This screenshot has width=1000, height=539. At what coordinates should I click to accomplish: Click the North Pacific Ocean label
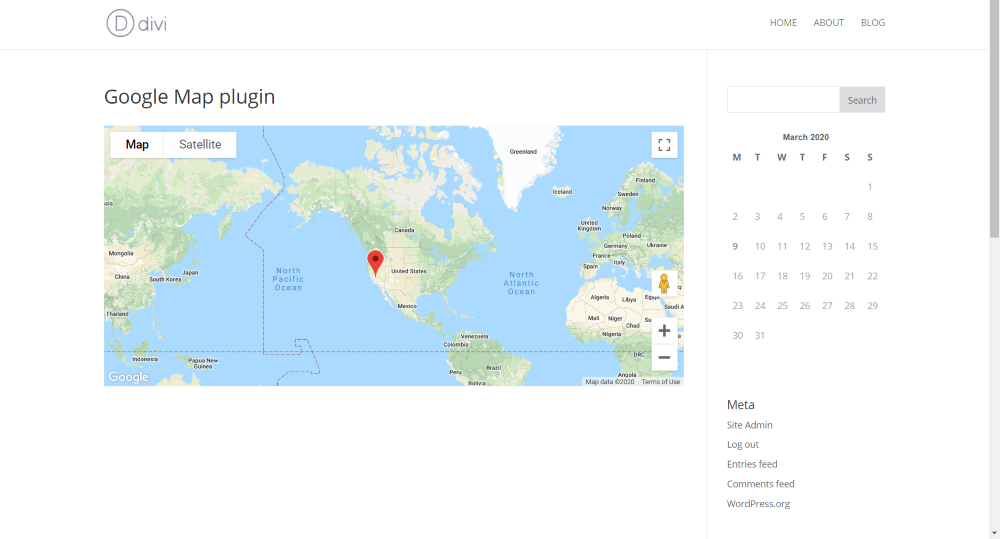[x=288, y=279]
